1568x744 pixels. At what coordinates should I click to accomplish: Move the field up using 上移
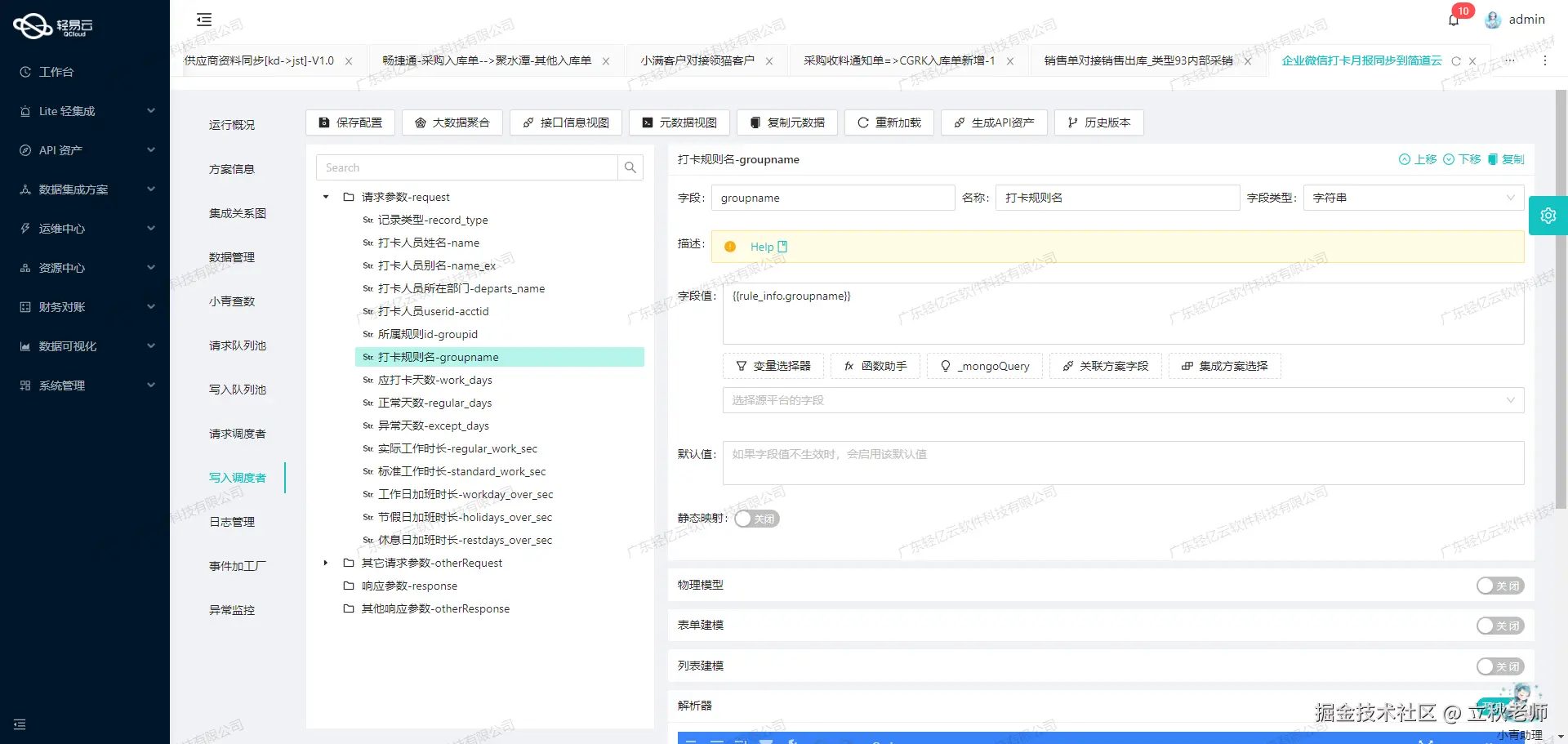pyautogui.click(x=1419, y=159)
